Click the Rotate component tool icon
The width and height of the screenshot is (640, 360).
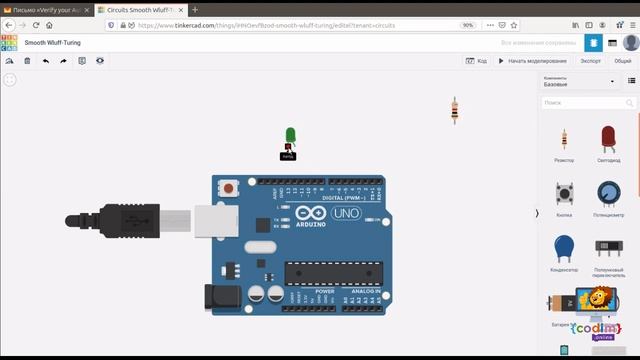pos(9,61)
